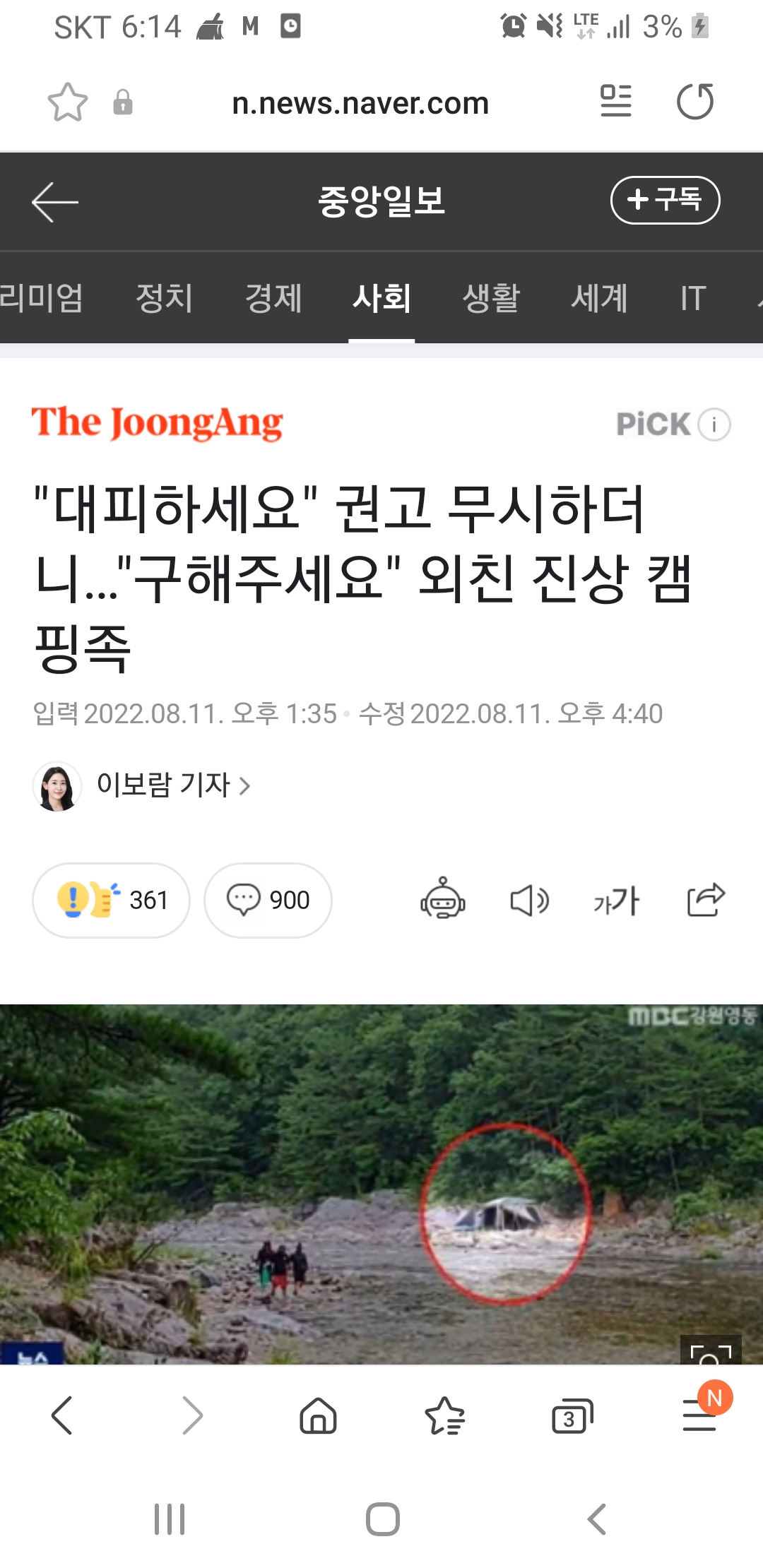
Task: Share the article via share icon
Action: [x=706, y=900]
